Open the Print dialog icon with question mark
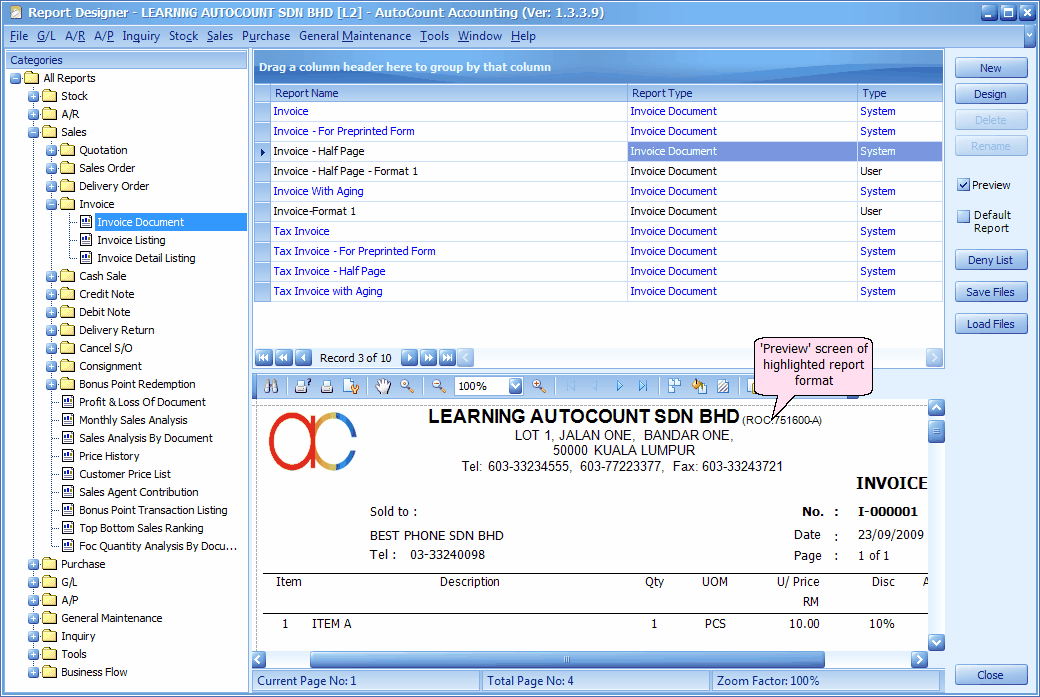1040x697 pixels. (x=302, y=386)
